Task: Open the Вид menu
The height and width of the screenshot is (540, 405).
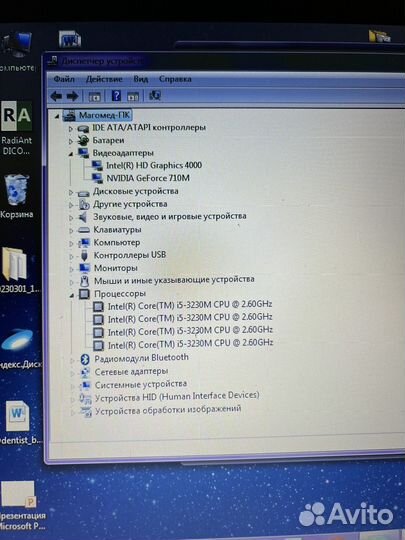Action: click(x=141, y=79)
